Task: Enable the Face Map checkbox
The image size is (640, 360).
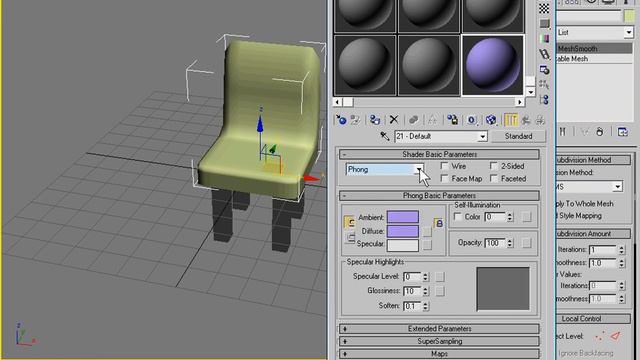Action: click(x=444, y=178)
